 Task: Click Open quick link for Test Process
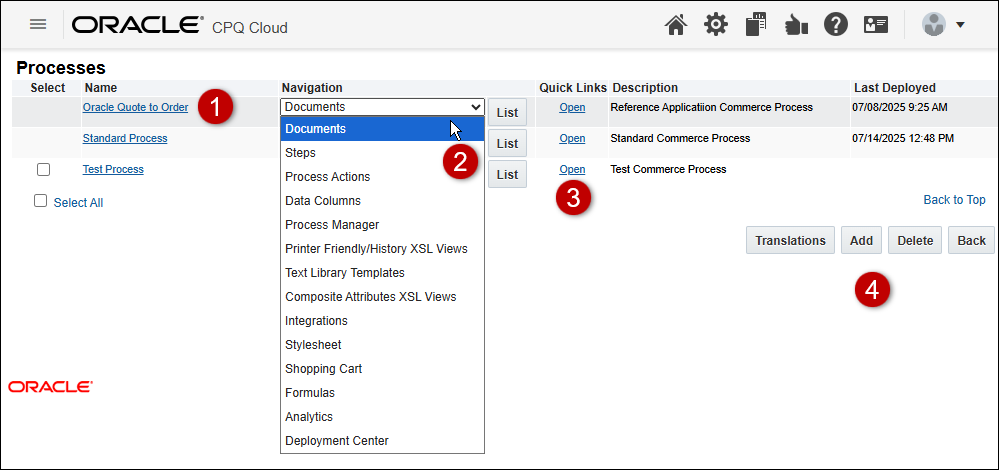[572, 169]
